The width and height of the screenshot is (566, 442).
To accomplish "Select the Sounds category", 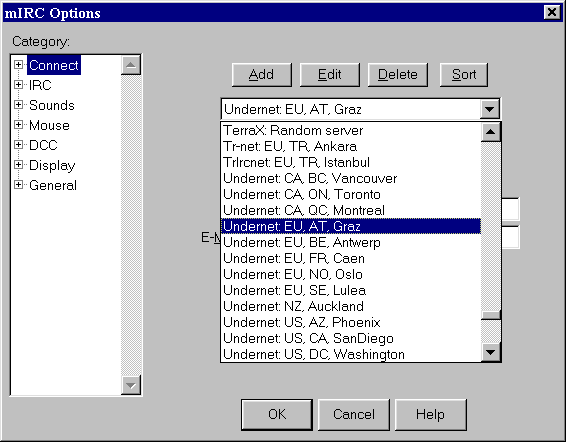I will click(52, 105).
